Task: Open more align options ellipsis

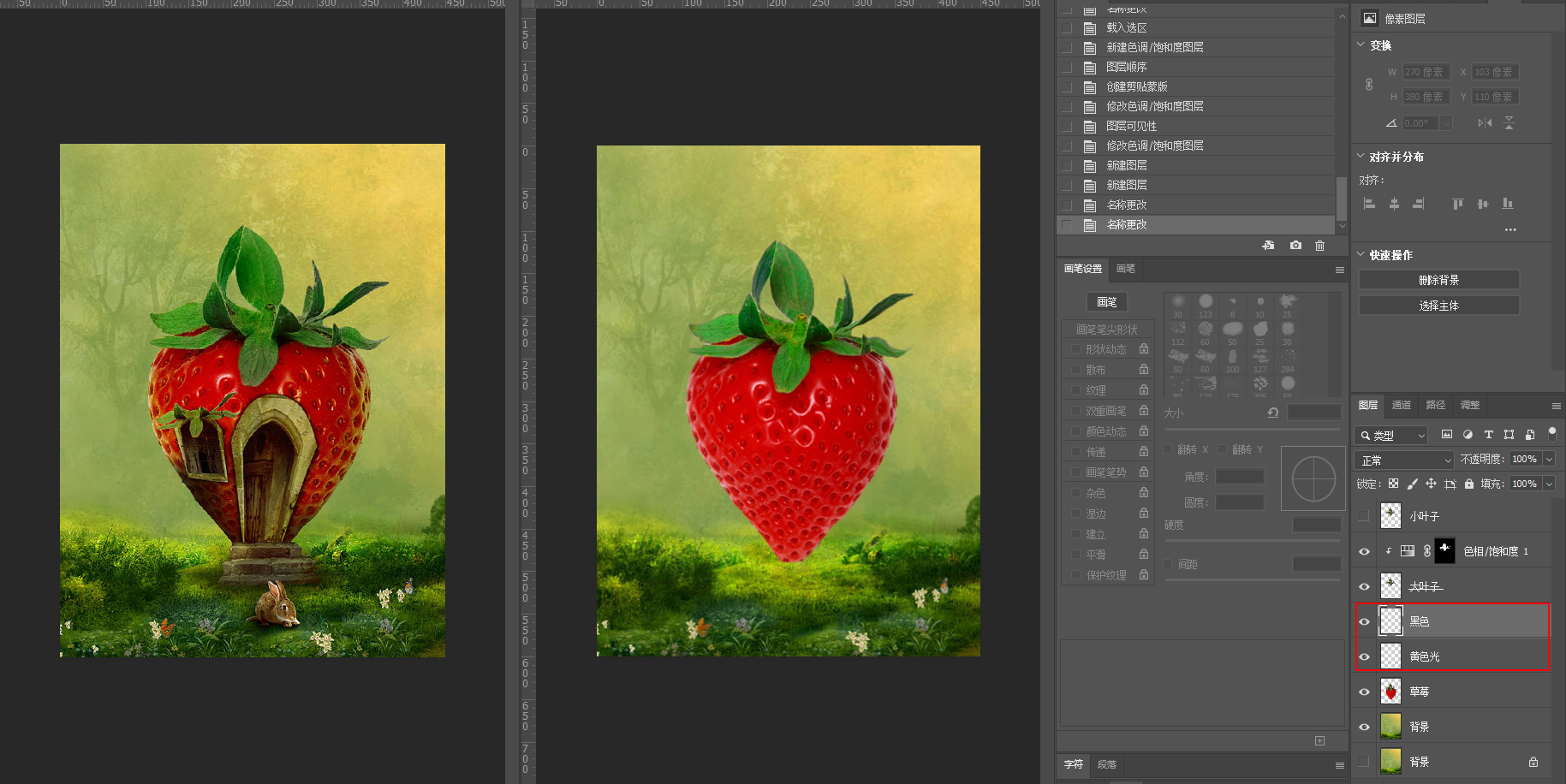Action: point(1510,229)
